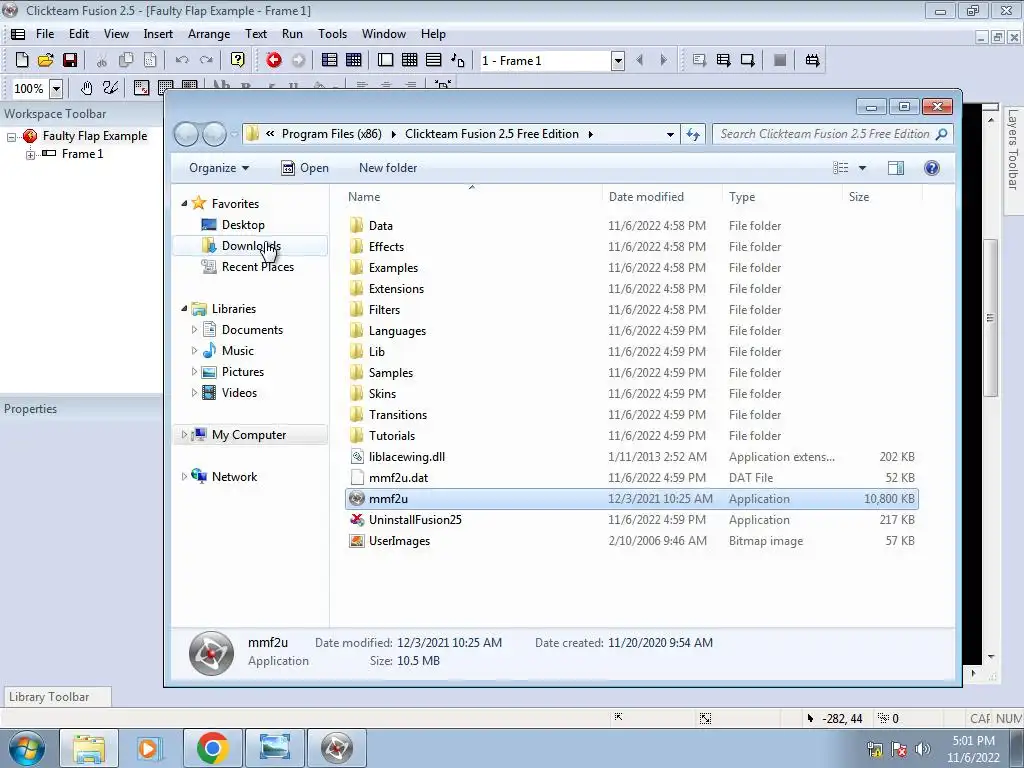1024x768 pixels.
Task: Click the Cut scissors icon
Action: click(101, 60)
